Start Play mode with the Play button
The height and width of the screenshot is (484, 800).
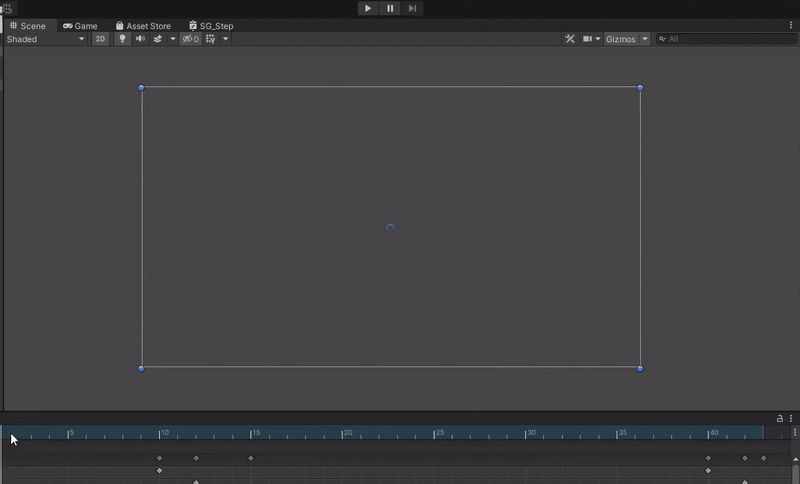367,8
